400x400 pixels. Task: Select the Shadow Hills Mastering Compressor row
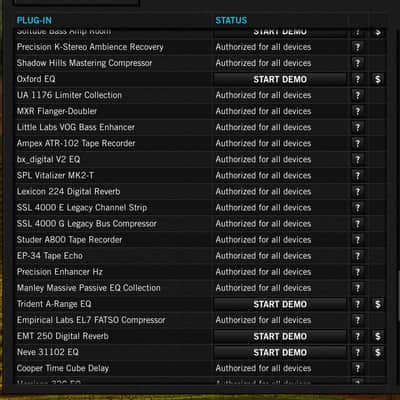click(200, 63)
